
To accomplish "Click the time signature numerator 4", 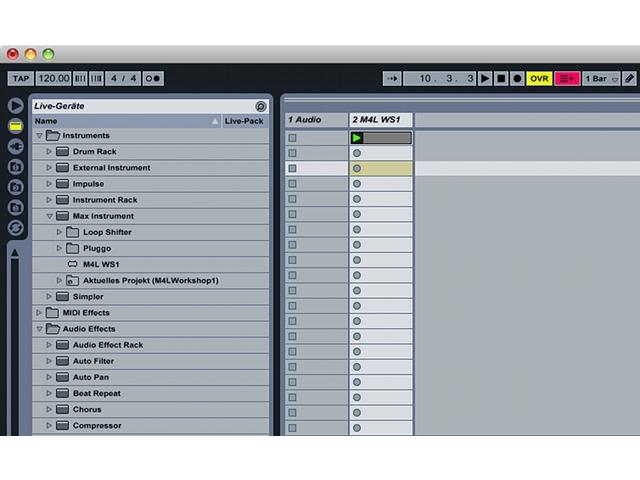I will click(114, 78).
